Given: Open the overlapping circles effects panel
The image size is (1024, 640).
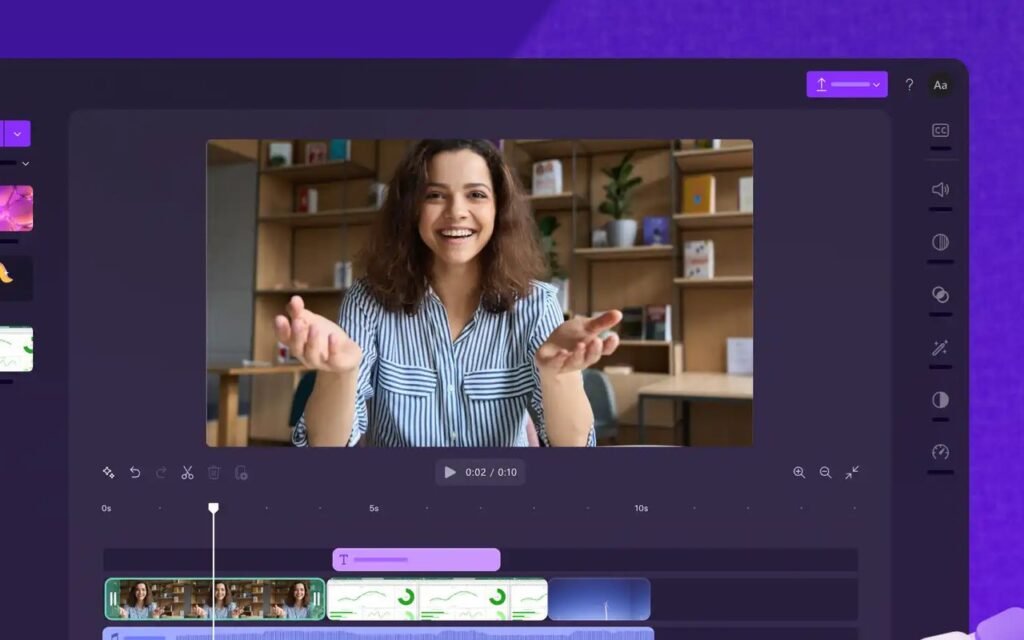Looking at the screenshot, I should pyautogui.click(x=940, y=295).
